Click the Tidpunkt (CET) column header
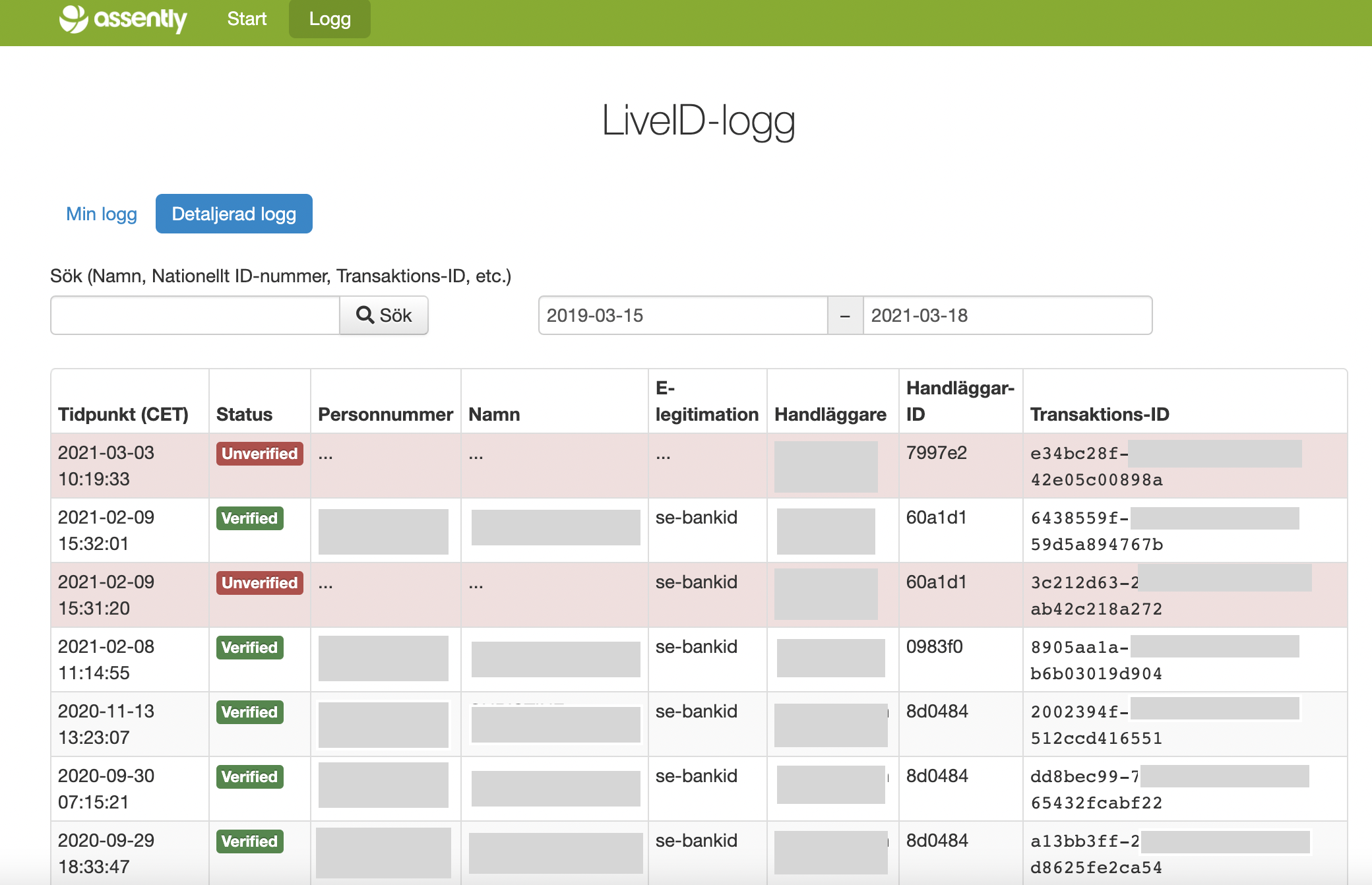 123,414
